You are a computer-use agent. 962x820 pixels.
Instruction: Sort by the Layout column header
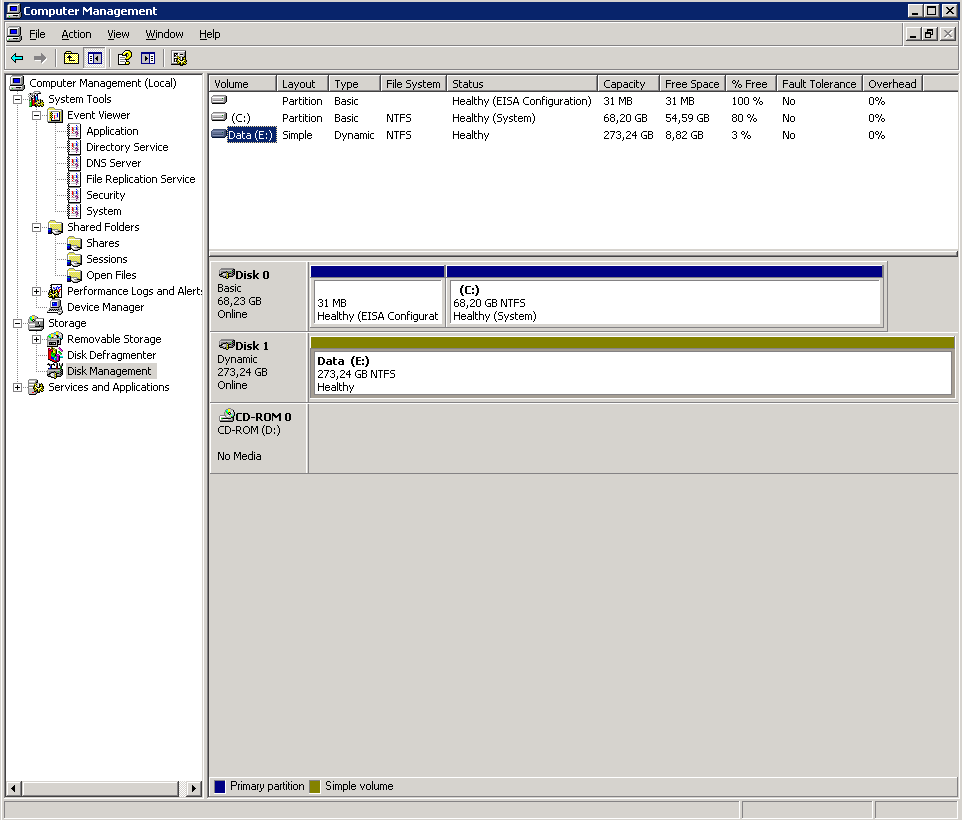[x=302, y=83]
